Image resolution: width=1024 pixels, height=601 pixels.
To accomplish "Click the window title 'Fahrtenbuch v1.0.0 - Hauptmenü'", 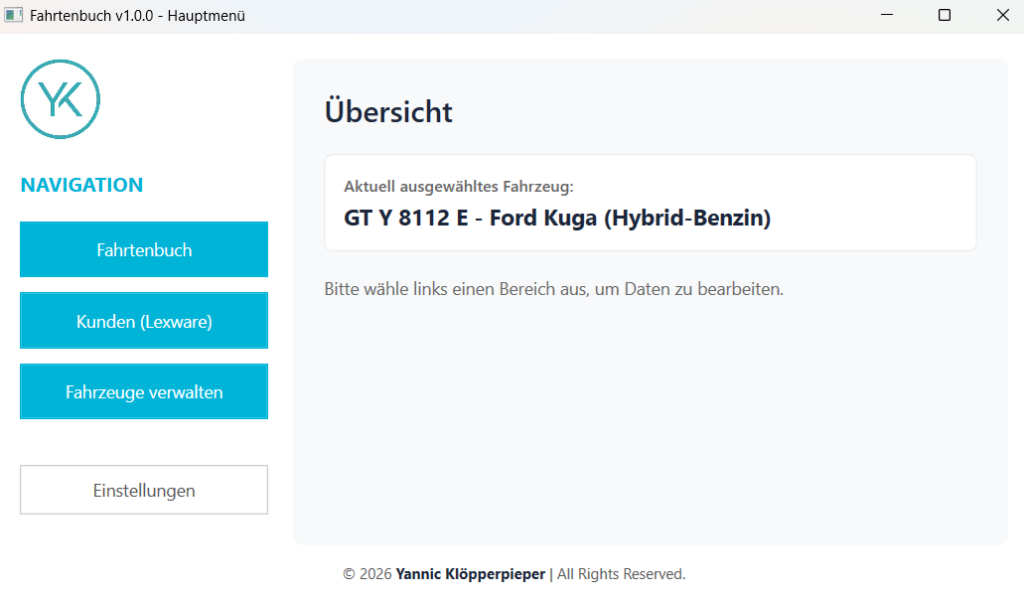I will [x=137, y=16].
